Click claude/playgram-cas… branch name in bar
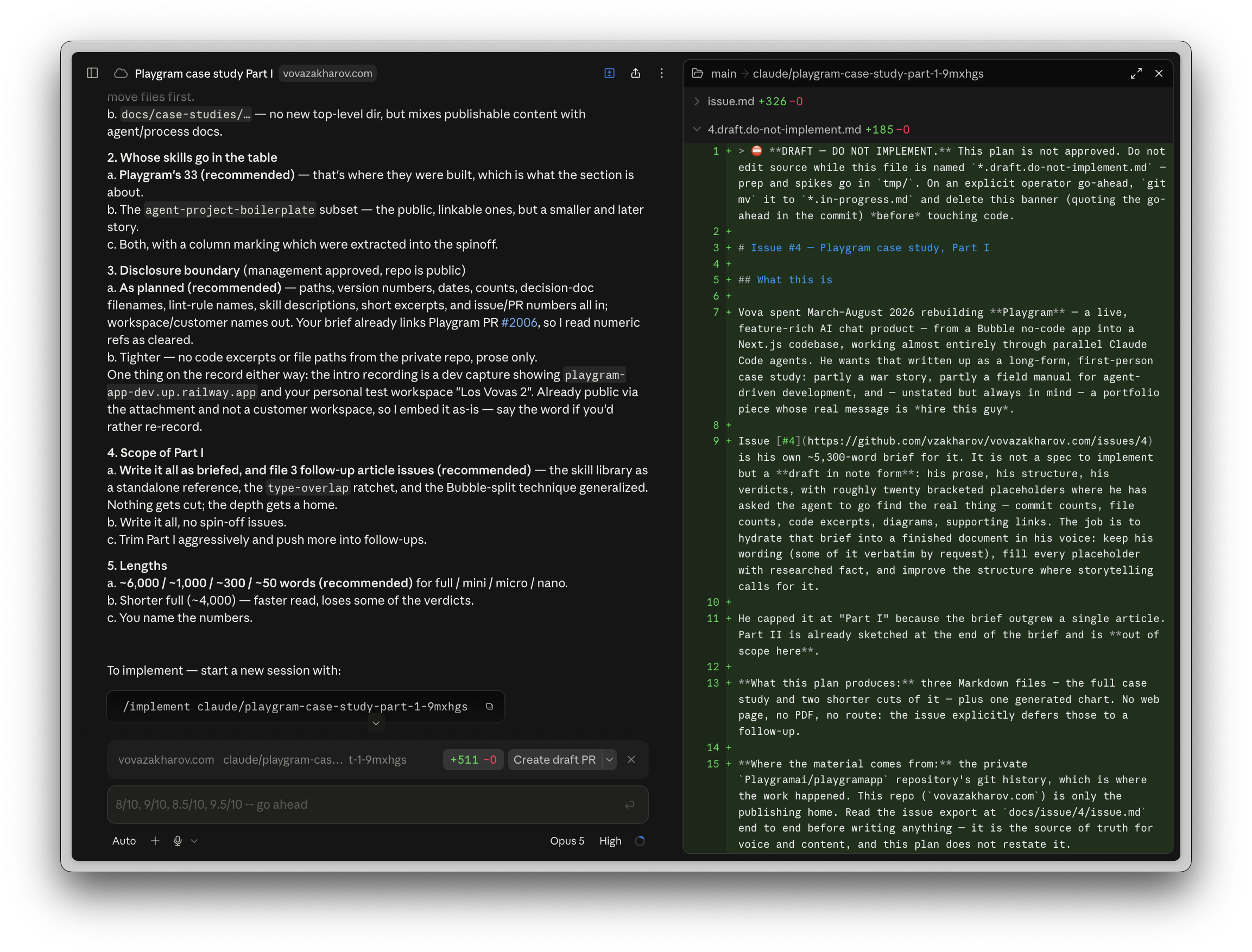Viewport: 1252px width, 952px height. tap(314, 759)
